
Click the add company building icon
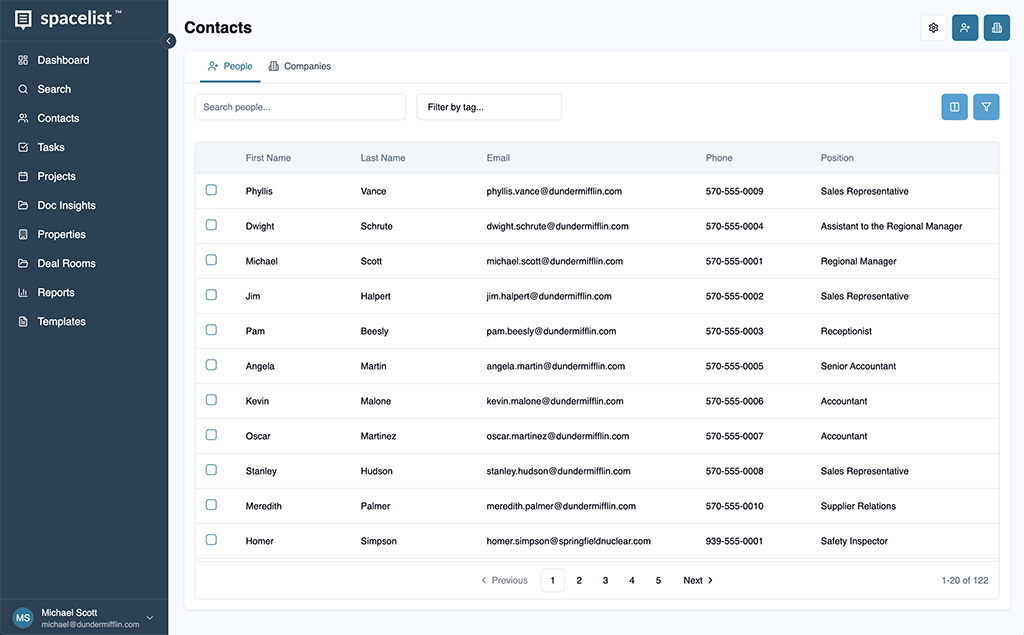(996, 27)
